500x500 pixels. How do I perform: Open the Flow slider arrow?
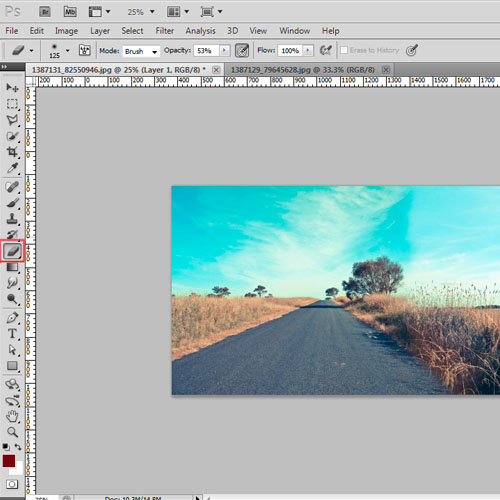308,50
